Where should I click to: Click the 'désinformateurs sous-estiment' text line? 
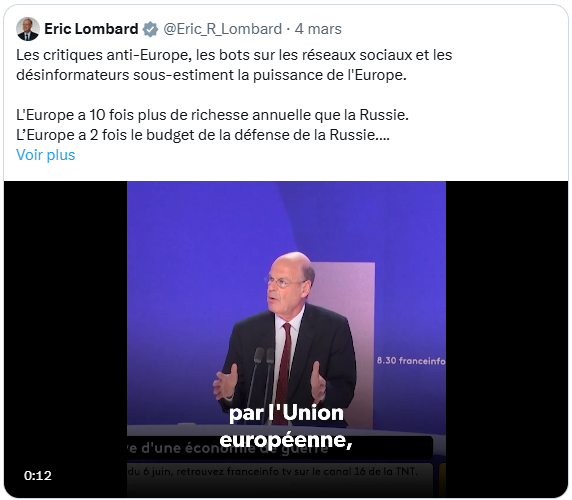(x=211, y=75)
